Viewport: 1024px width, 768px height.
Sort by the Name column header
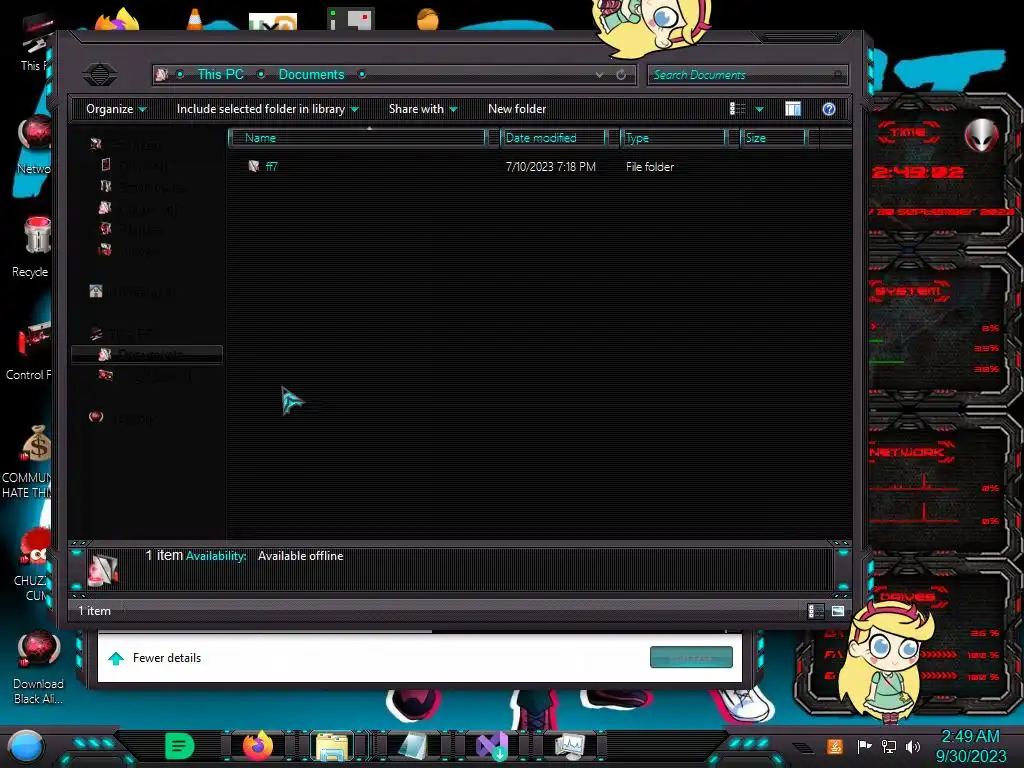click(357, 138)
